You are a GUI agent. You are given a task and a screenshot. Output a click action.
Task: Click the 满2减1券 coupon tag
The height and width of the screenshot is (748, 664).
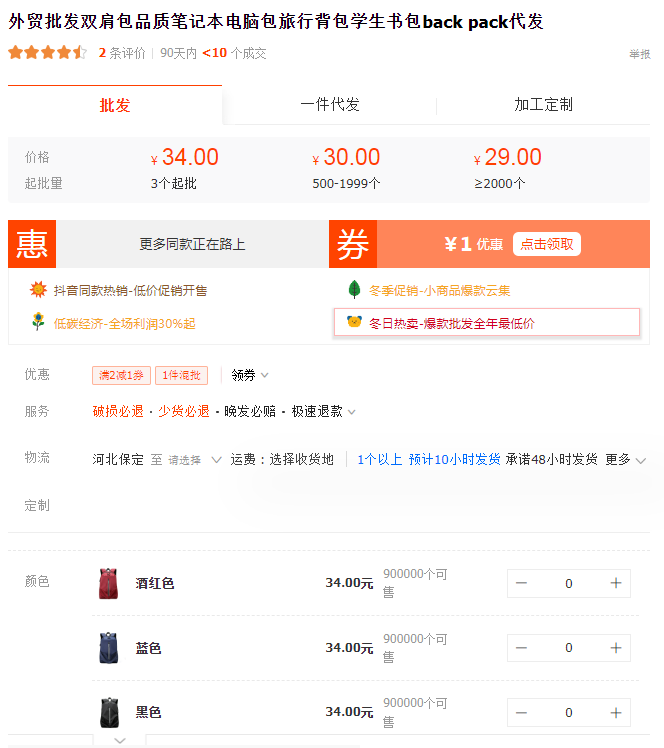[x=121, y=375]
